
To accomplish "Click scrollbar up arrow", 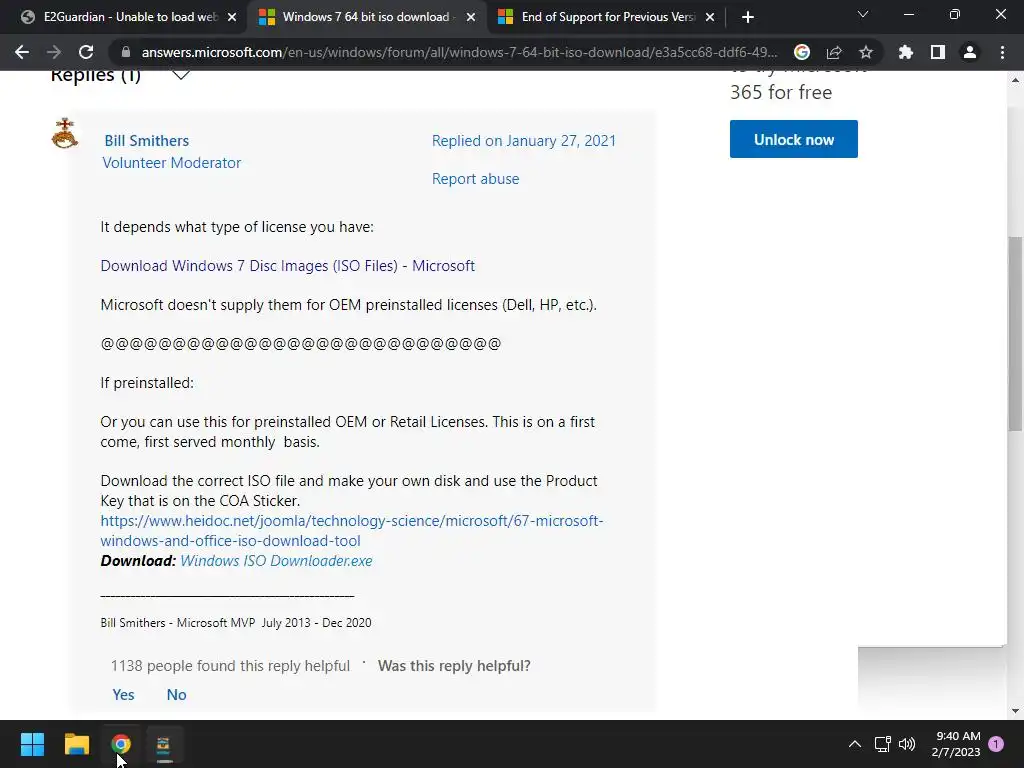I will [1015, 80].
